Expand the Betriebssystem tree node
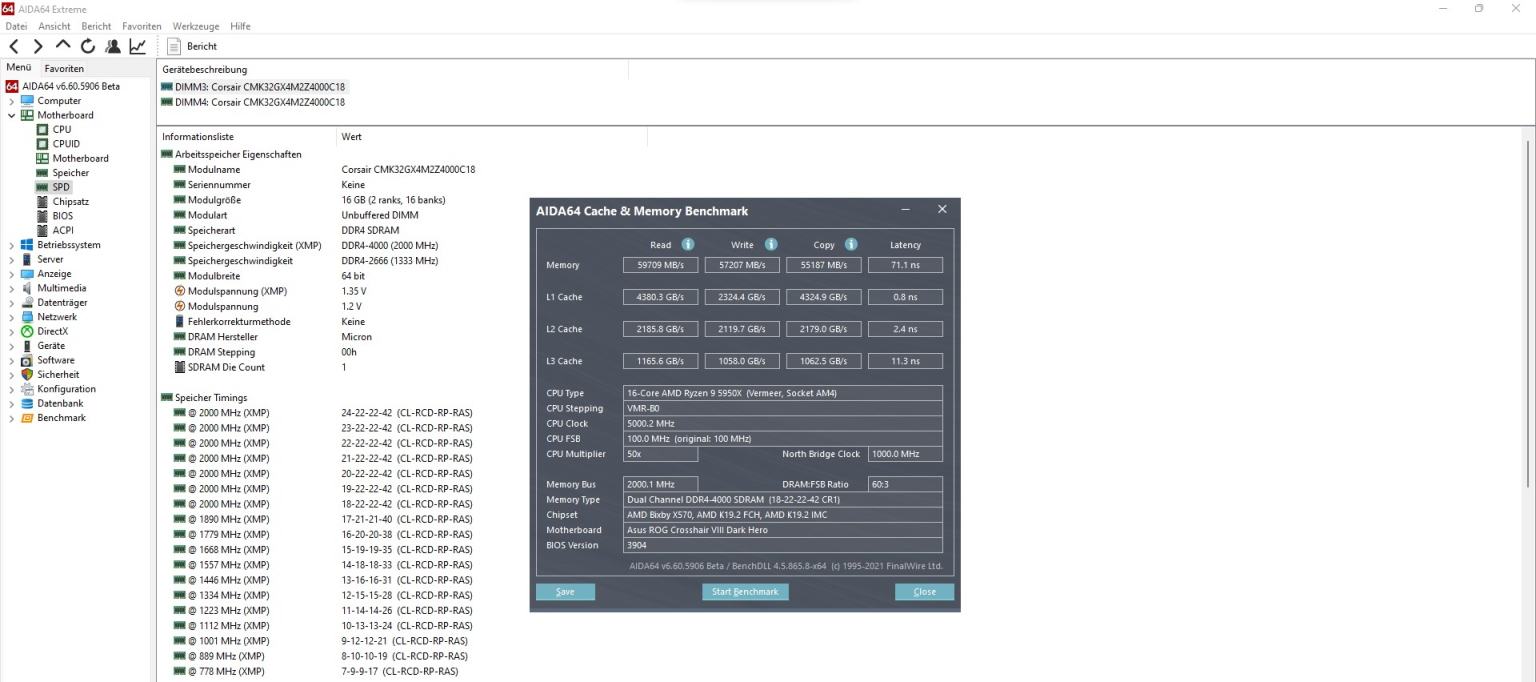 (x=12, y=245)
